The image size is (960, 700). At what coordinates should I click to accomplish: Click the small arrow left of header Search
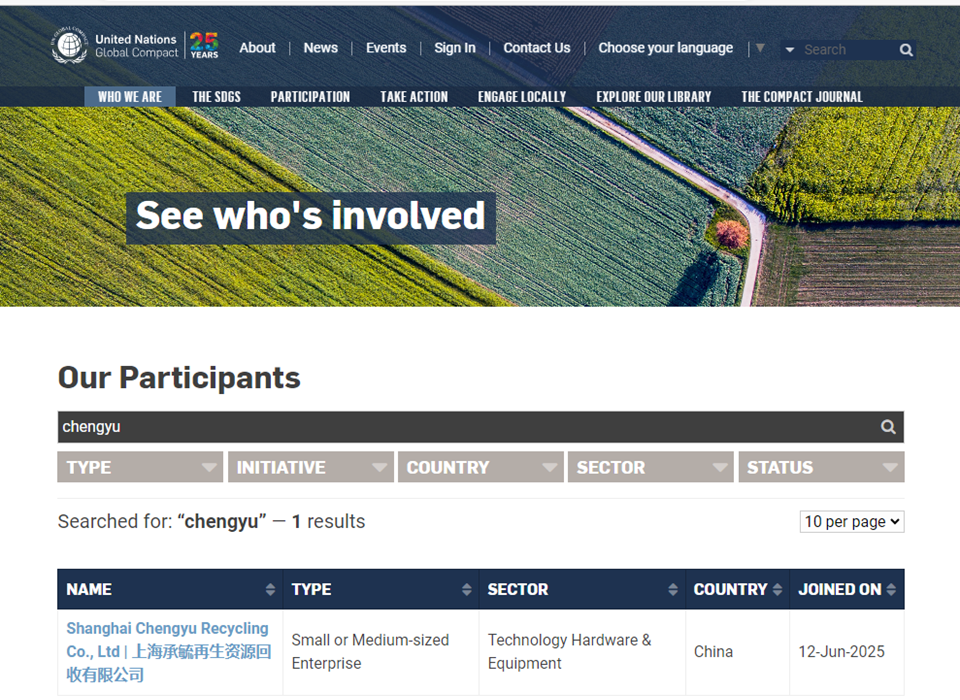[x=790, y=50]
